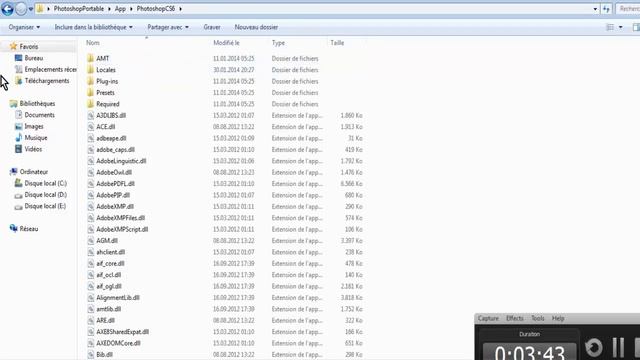Select the AlignmentLib.dll file name
Image resolution: width=640 pixels, height=360 pixels.
(x=118, y=298)
